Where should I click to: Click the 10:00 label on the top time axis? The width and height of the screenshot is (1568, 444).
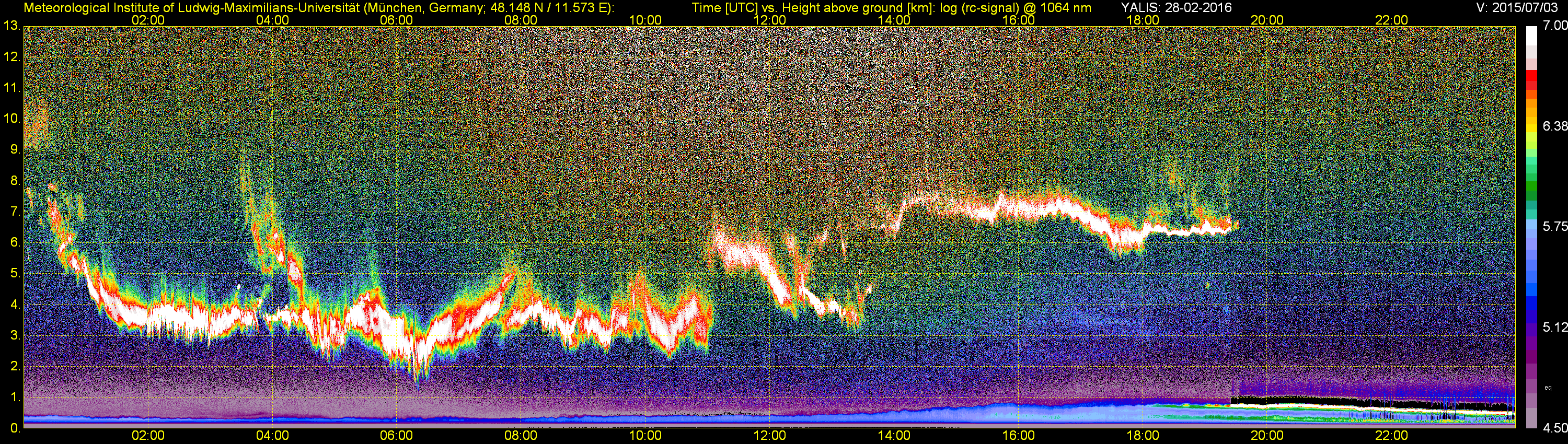click(x=645, y=20)
